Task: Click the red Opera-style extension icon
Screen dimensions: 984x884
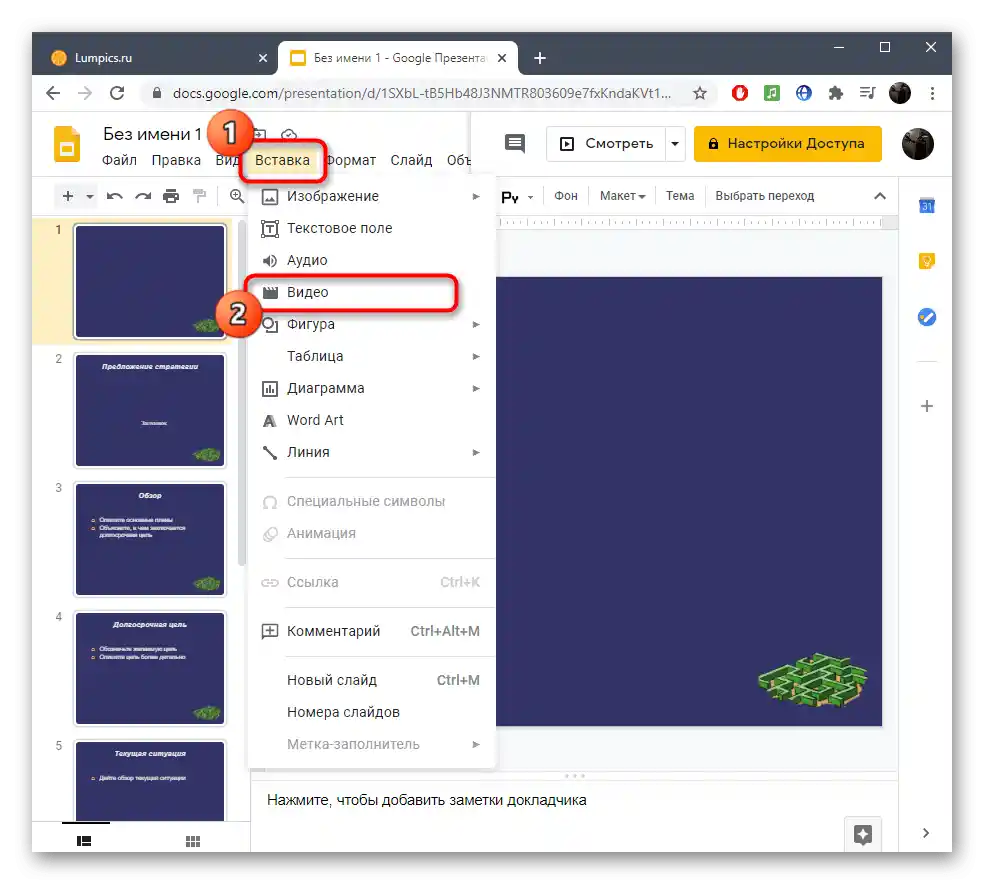Action: (x=739, y=93)
